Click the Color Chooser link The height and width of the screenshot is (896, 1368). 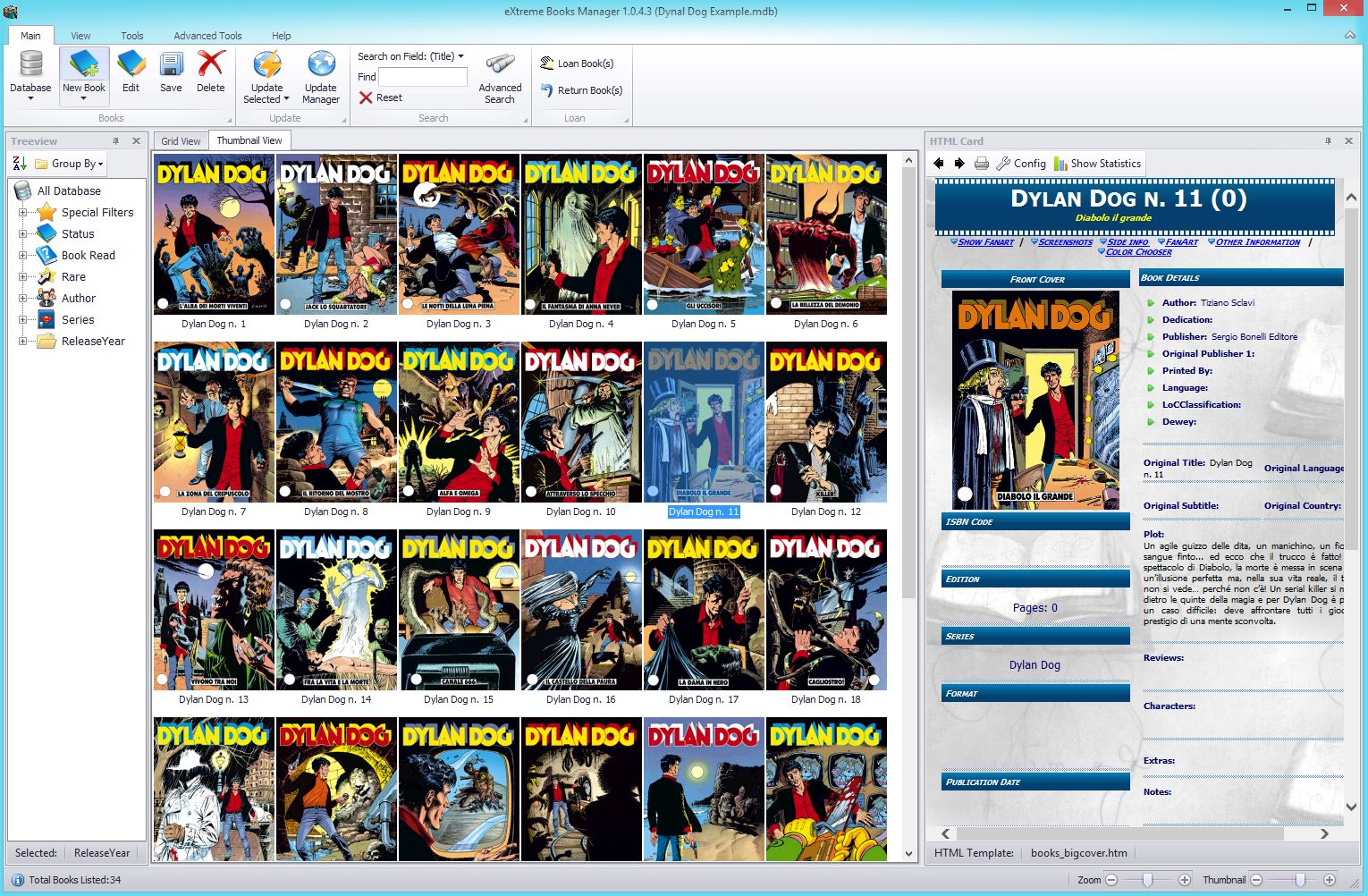tap(1138, 252)
